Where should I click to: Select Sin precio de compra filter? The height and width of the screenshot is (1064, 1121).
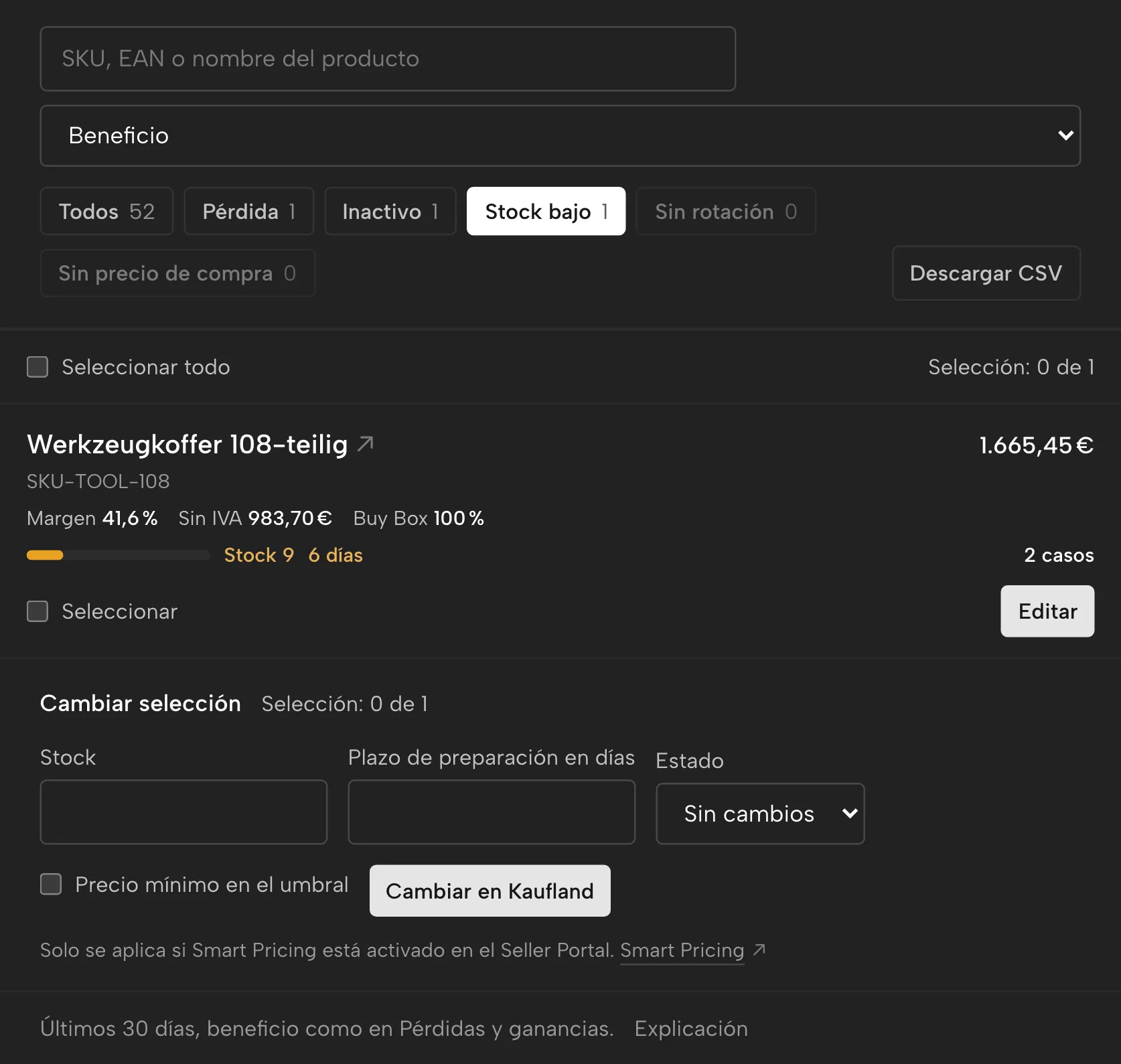[x=177, y=273]
